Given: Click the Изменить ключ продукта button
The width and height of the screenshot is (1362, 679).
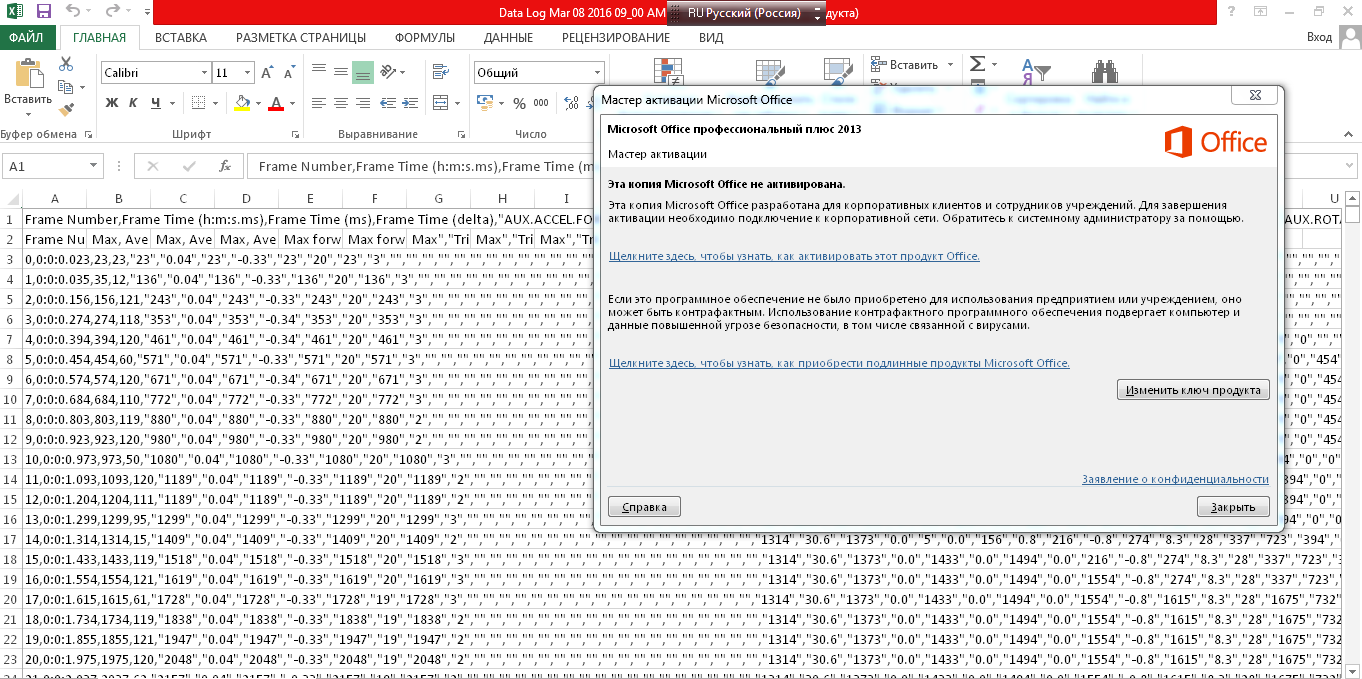Looking at the screenshot, I should click(x=1193, y=390).
